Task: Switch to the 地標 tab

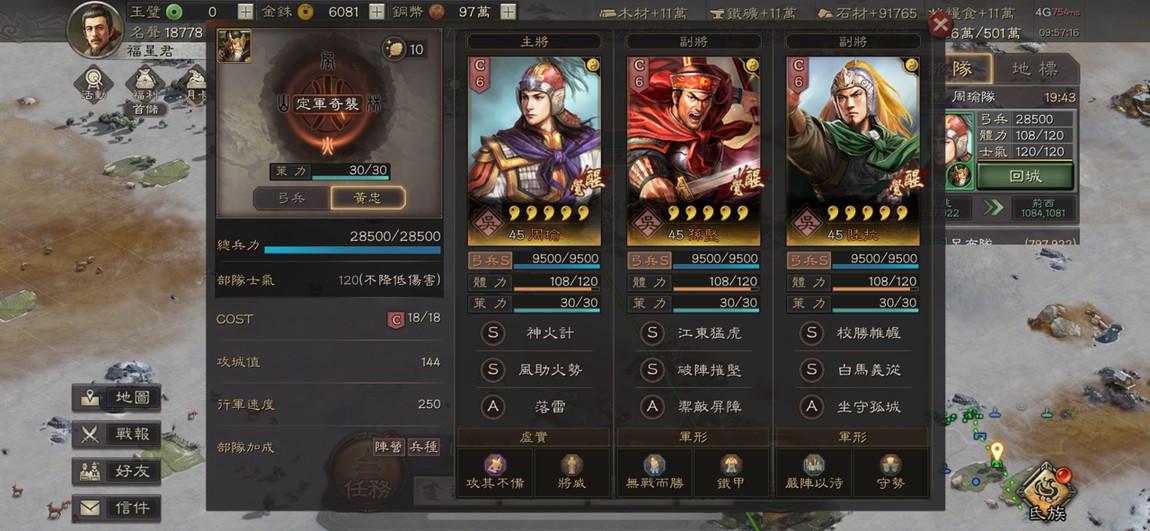Action: click(1036, 70)
